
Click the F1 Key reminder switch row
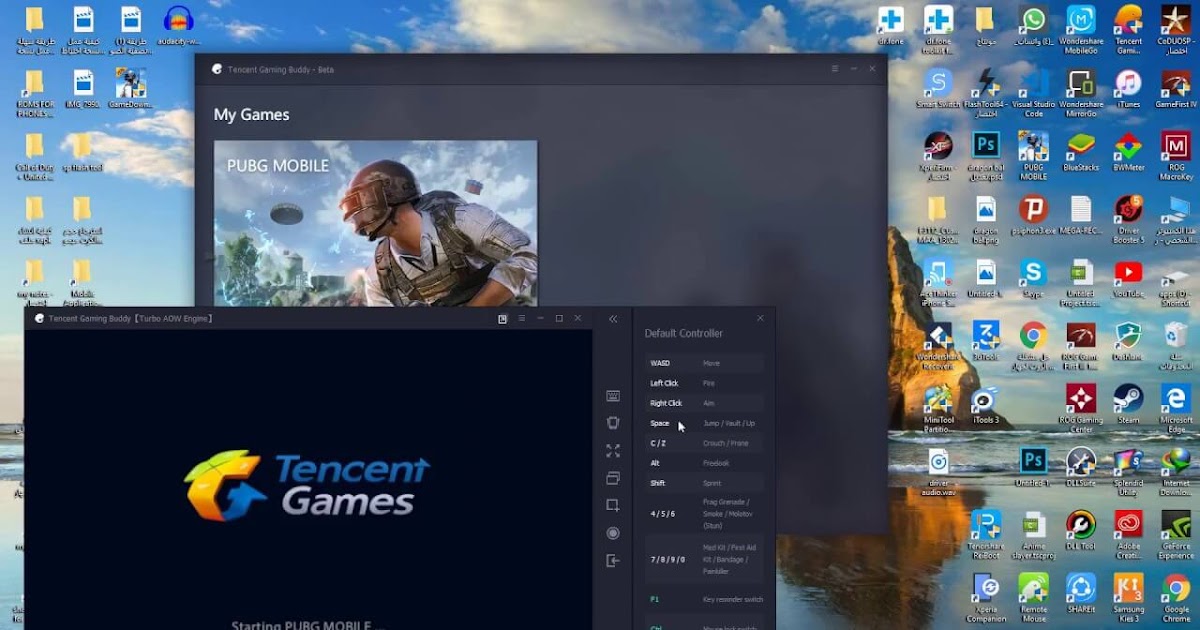point(704,599)
